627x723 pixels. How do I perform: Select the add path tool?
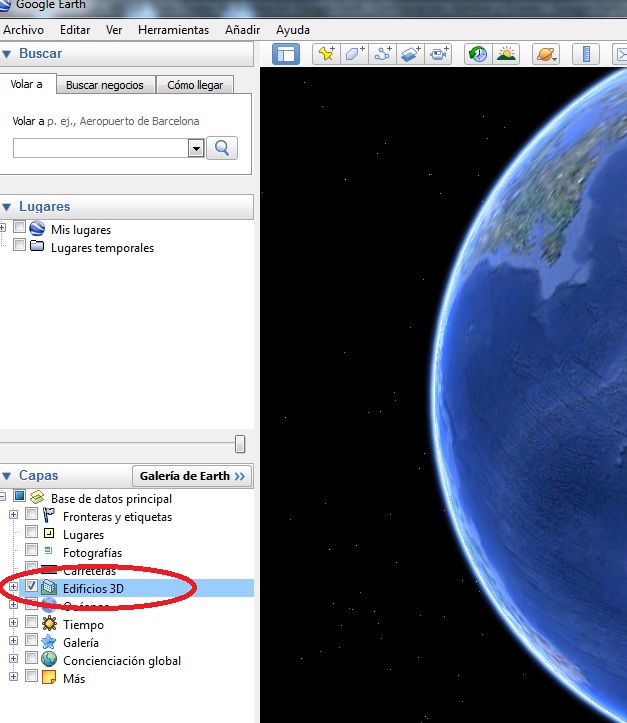click(382, 54)
